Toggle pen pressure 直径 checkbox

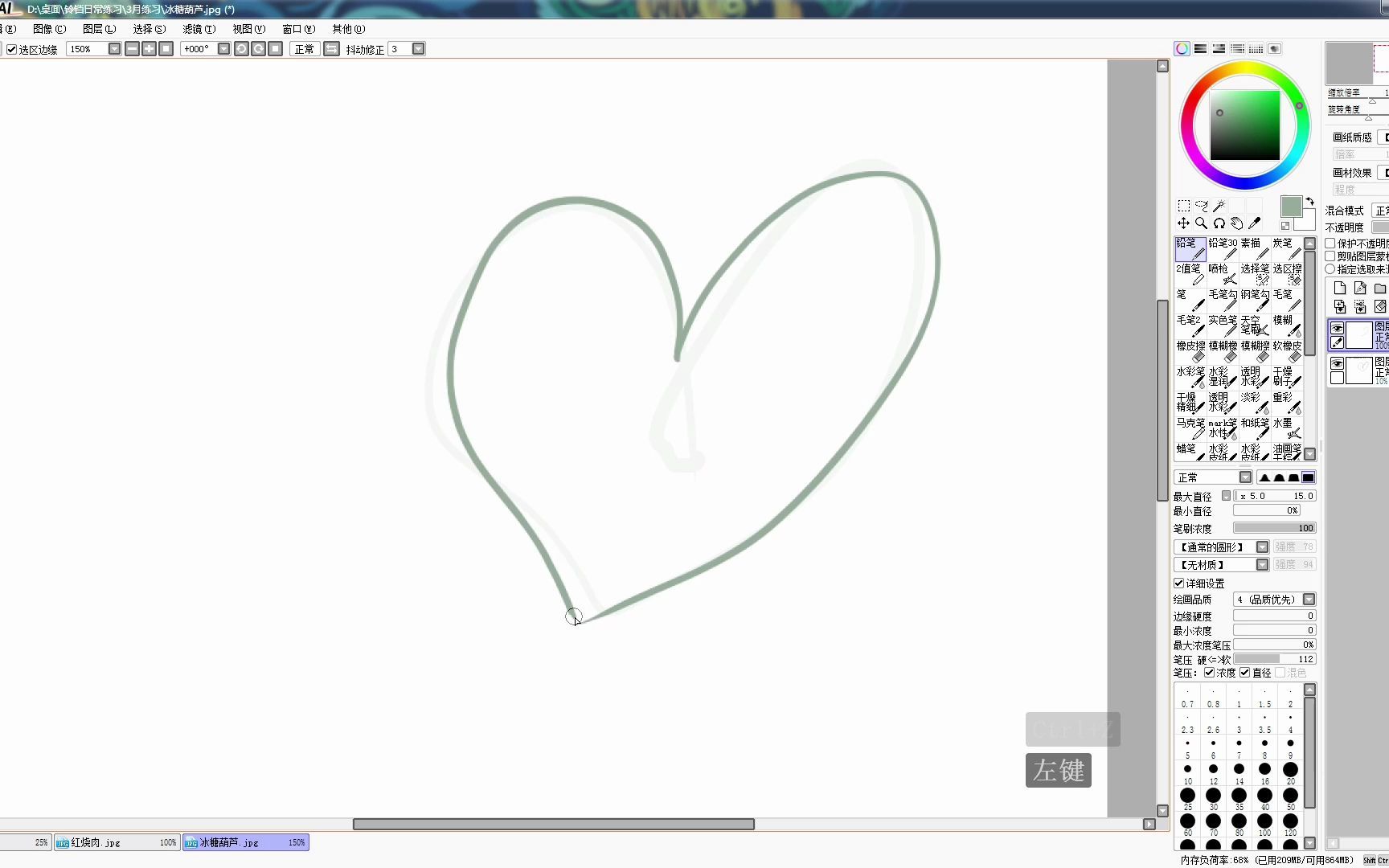click(x=1244, y=673)
